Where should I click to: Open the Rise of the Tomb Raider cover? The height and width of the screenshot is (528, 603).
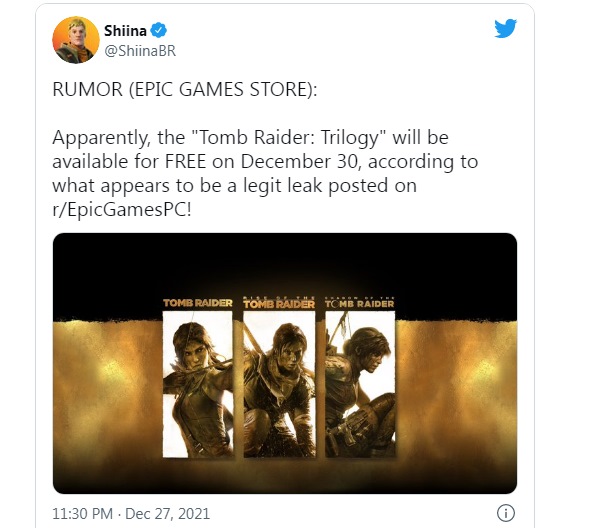pyautogui.click(x=279, y=384)
